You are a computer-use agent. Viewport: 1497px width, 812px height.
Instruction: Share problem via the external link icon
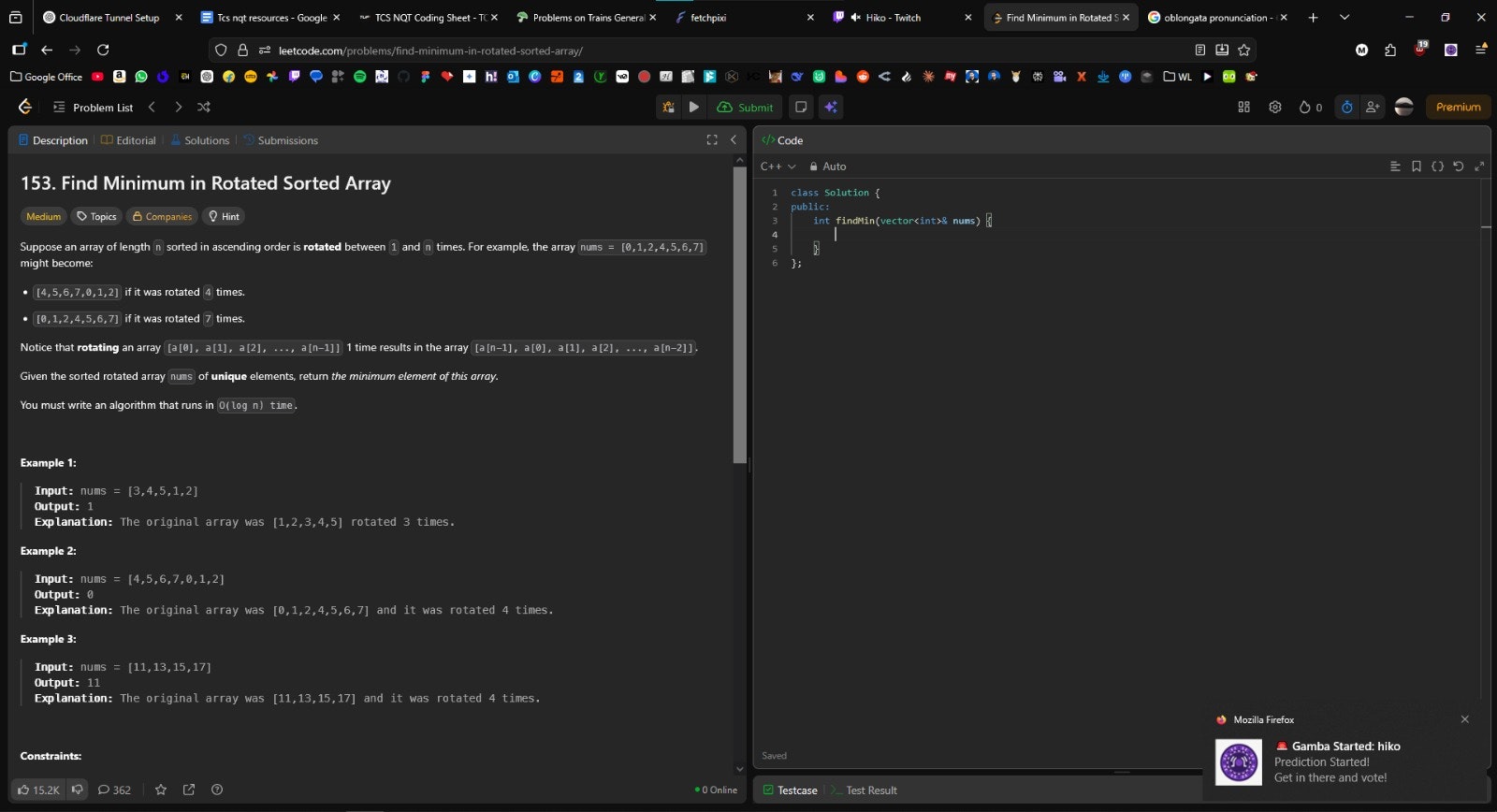[189, 790]
